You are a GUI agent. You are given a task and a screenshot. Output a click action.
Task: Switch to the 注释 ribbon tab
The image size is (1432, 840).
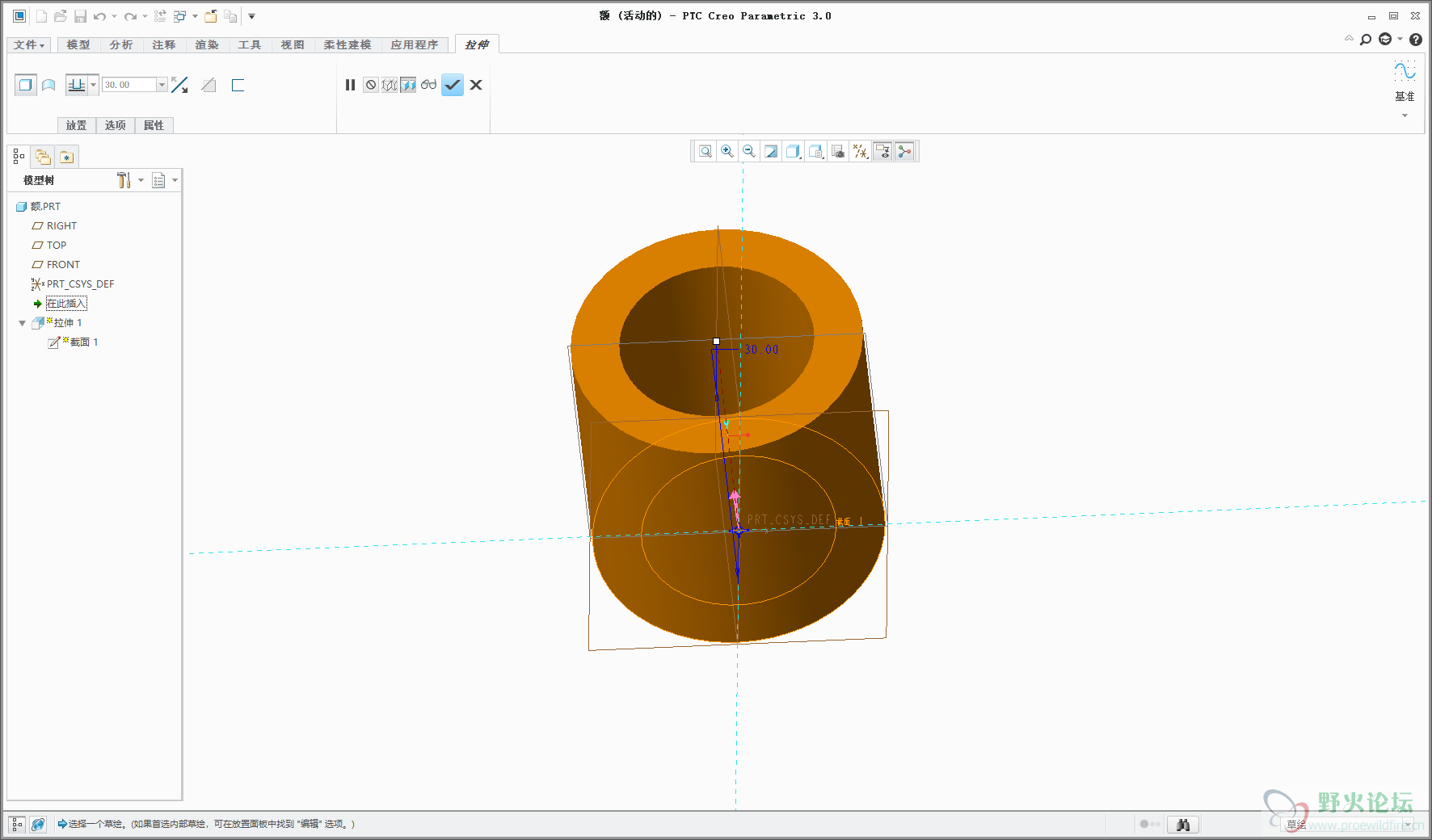(x=164, y=45)
